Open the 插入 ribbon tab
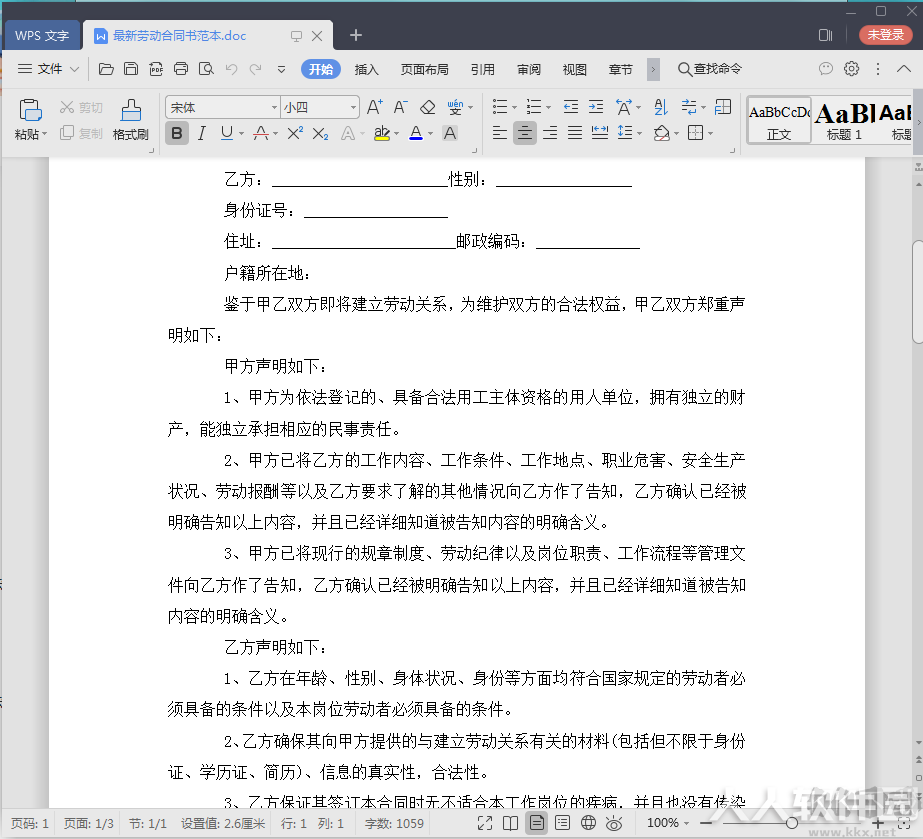923x839 pixels. coord(366,69)
